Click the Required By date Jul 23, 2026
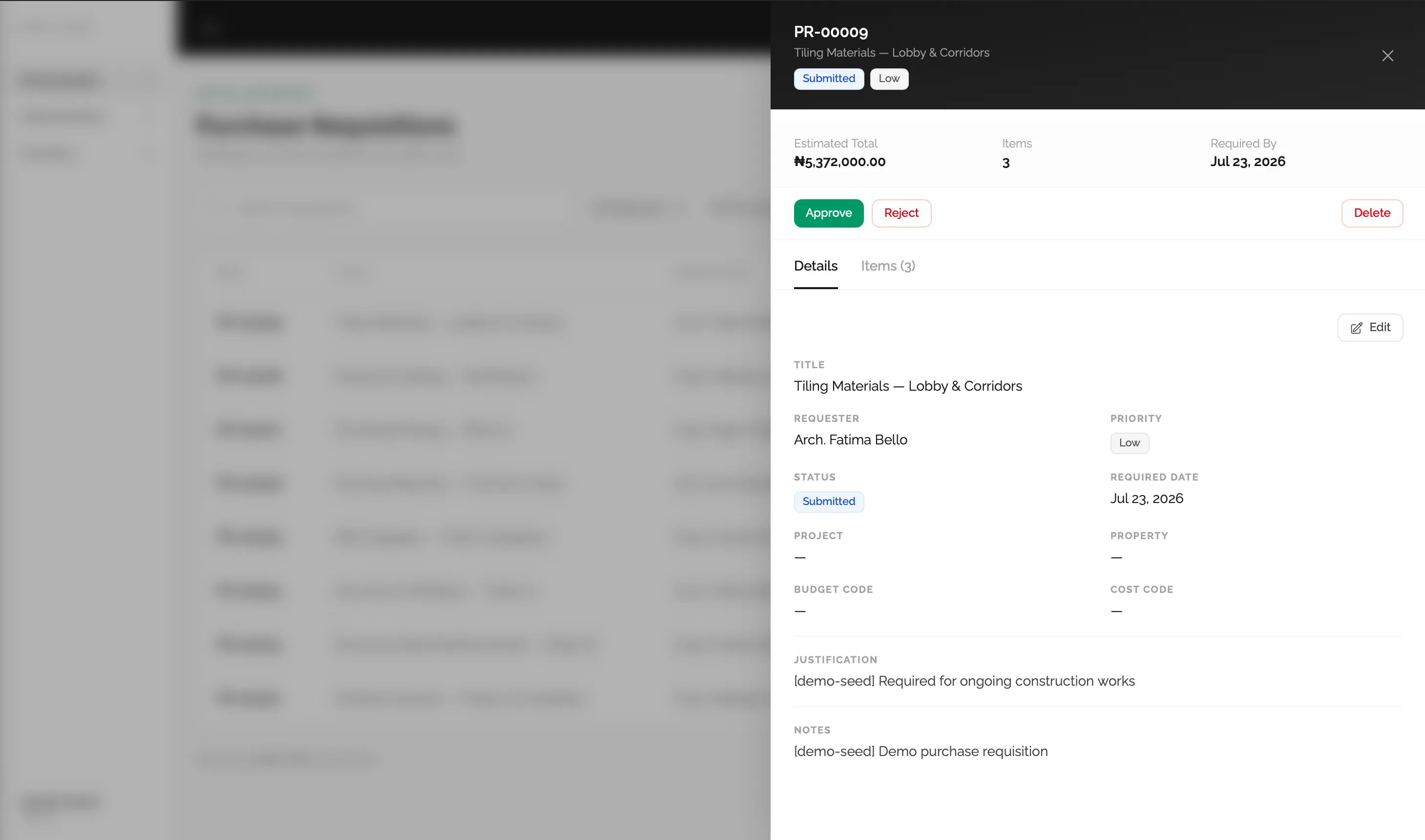Image resolution: width=1425 pixels, height=840 pixels. click(1247, 162)
